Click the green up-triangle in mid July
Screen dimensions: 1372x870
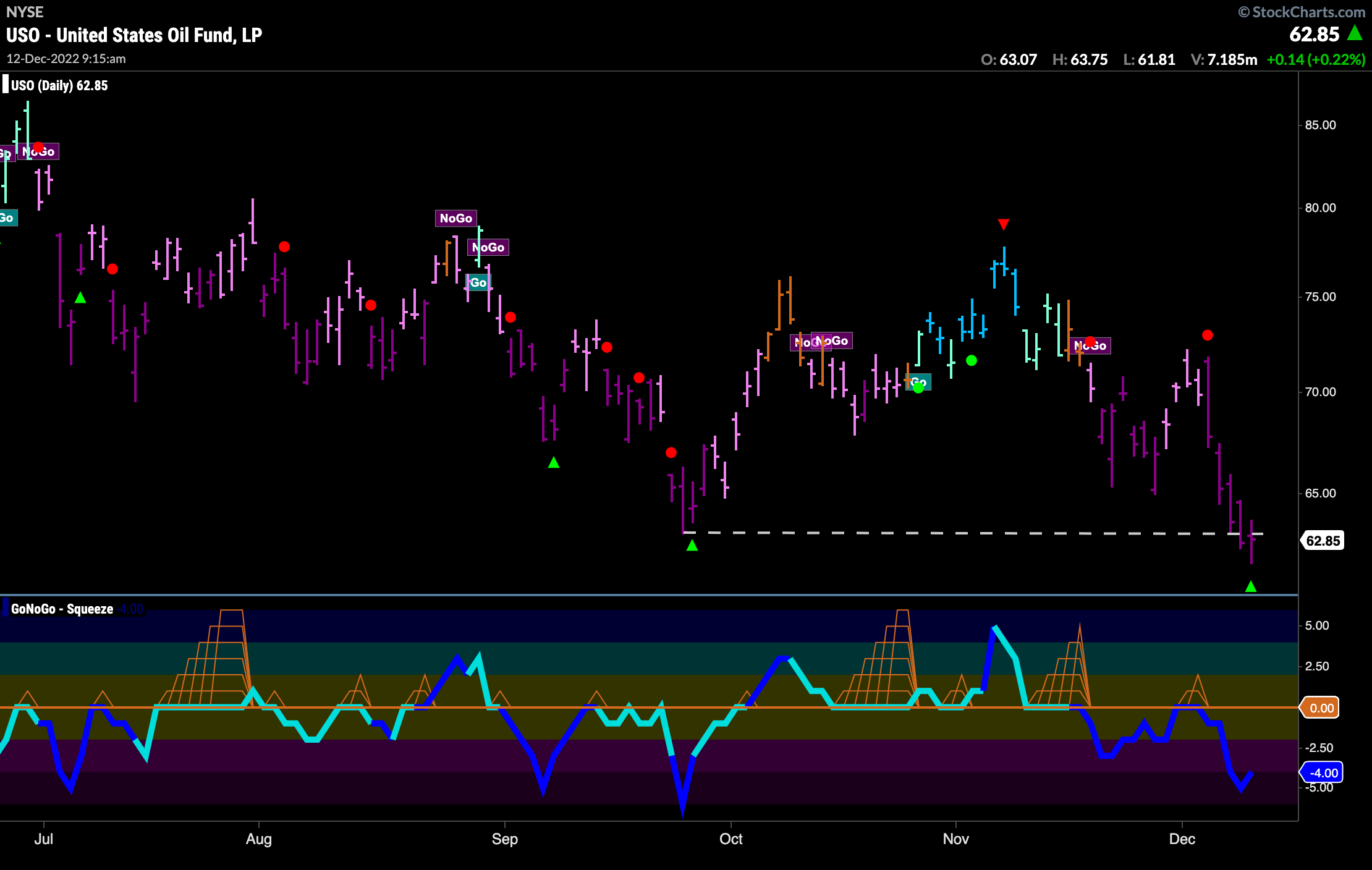[80, 298]
